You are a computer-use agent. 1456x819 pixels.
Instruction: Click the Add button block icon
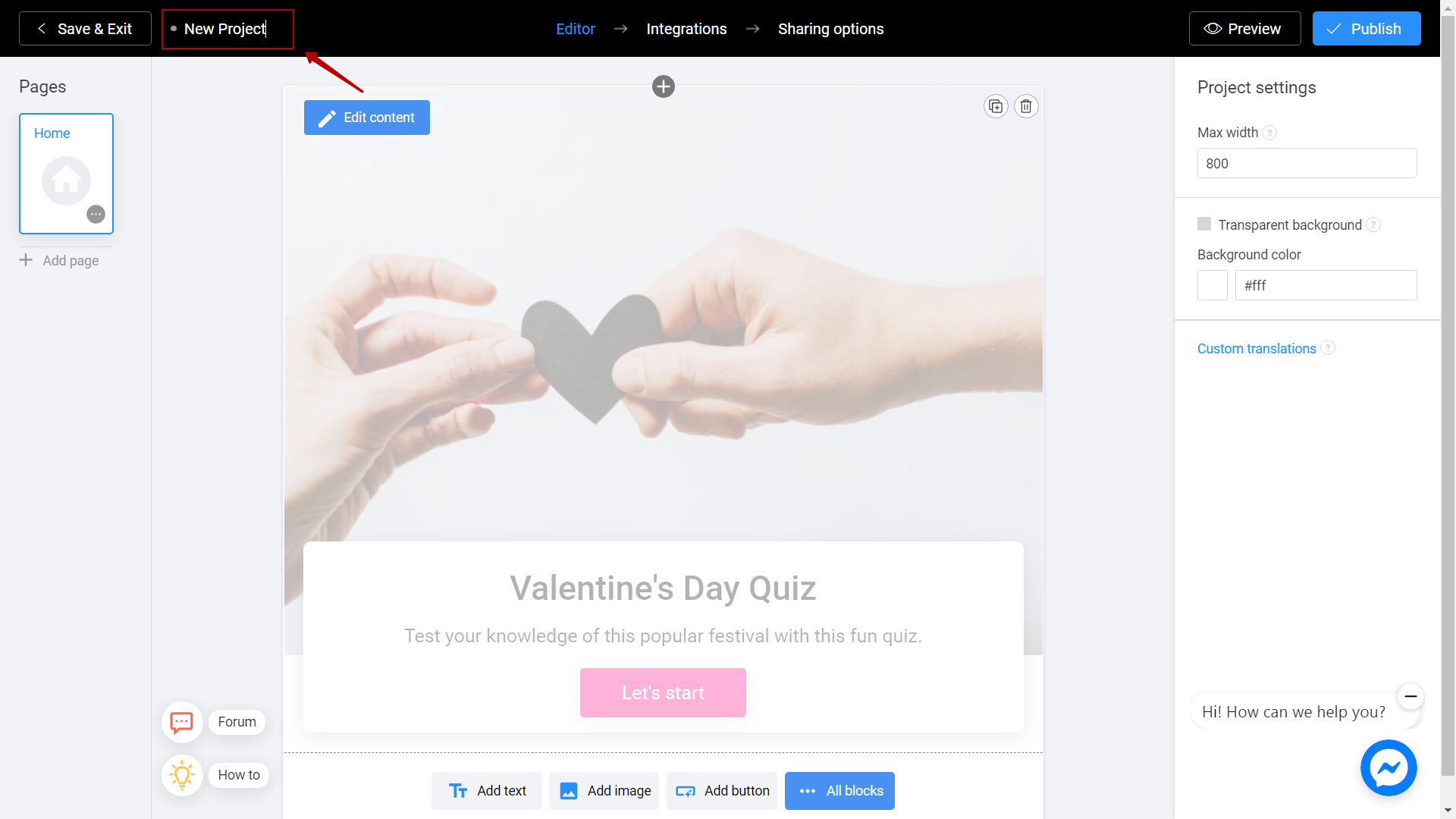[685, 791]
